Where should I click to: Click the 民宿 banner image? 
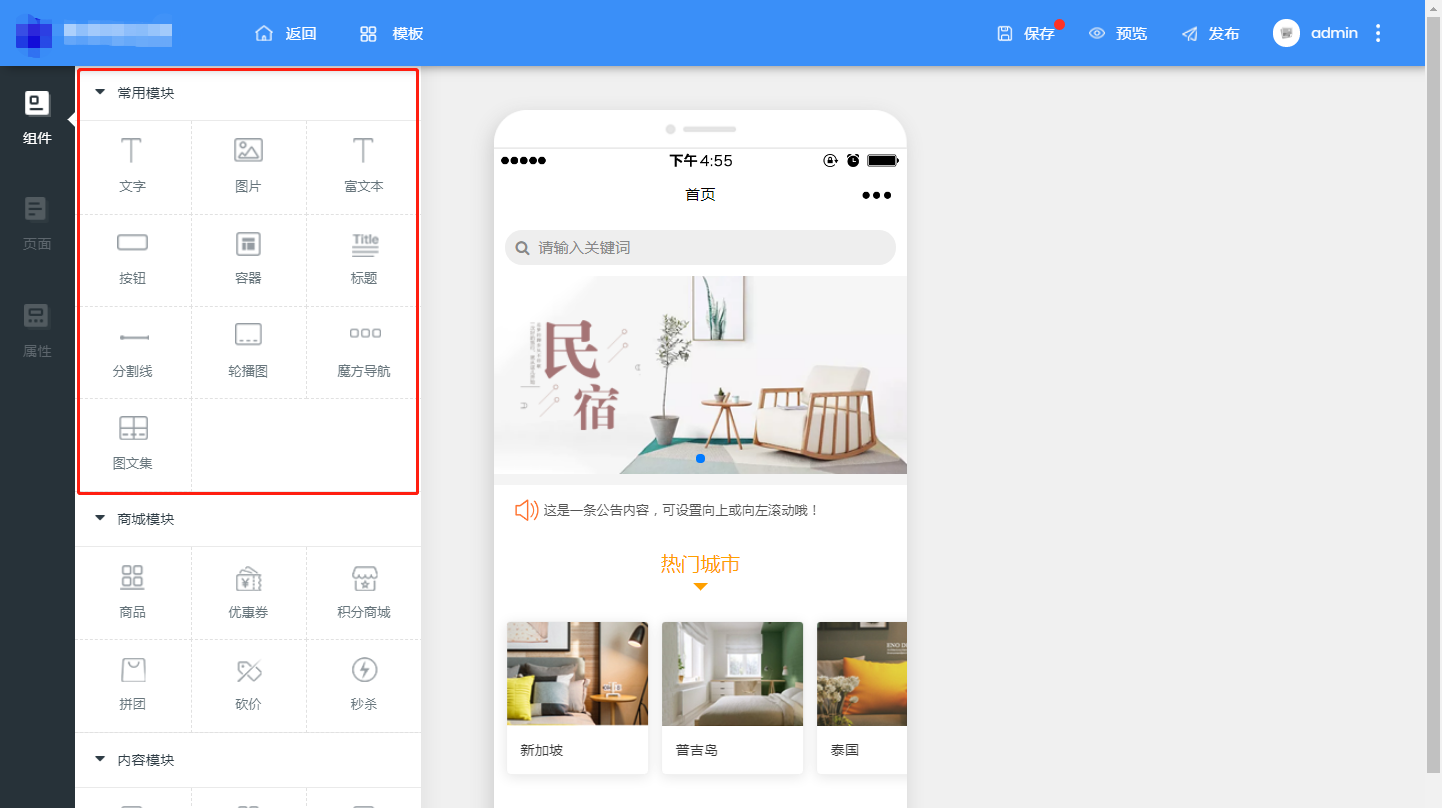pos(700,375)
